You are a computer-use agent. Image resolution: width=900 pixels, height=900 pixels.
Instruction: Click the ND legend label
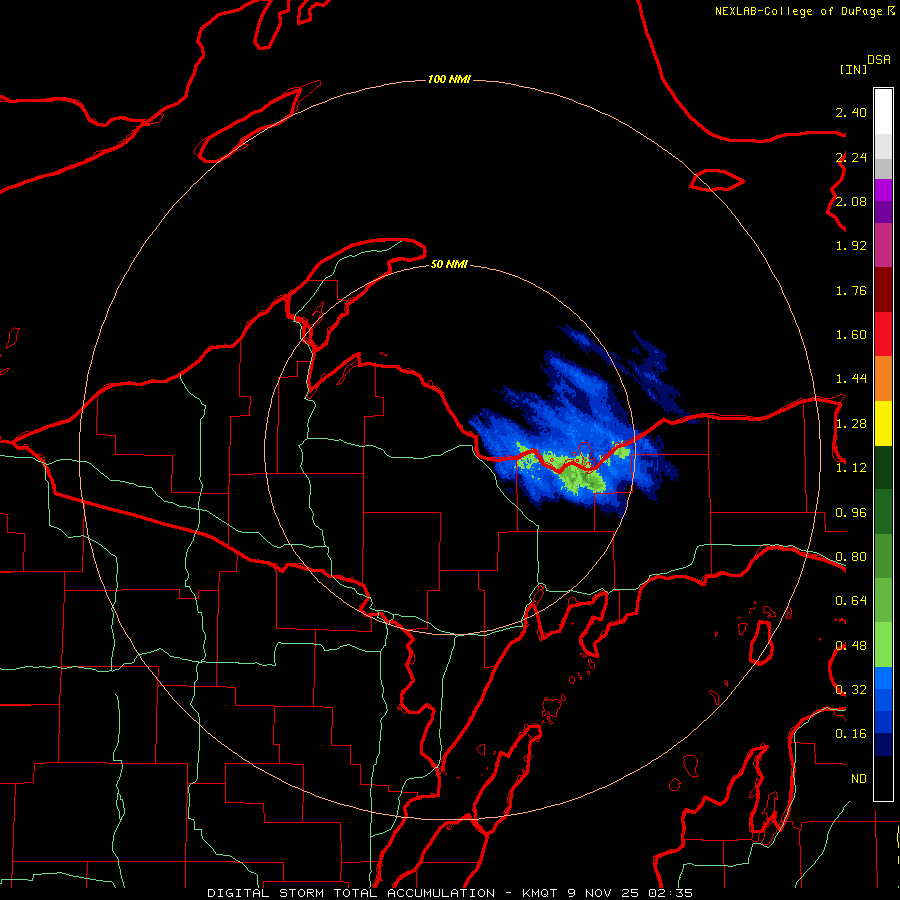tap(859, 779)
